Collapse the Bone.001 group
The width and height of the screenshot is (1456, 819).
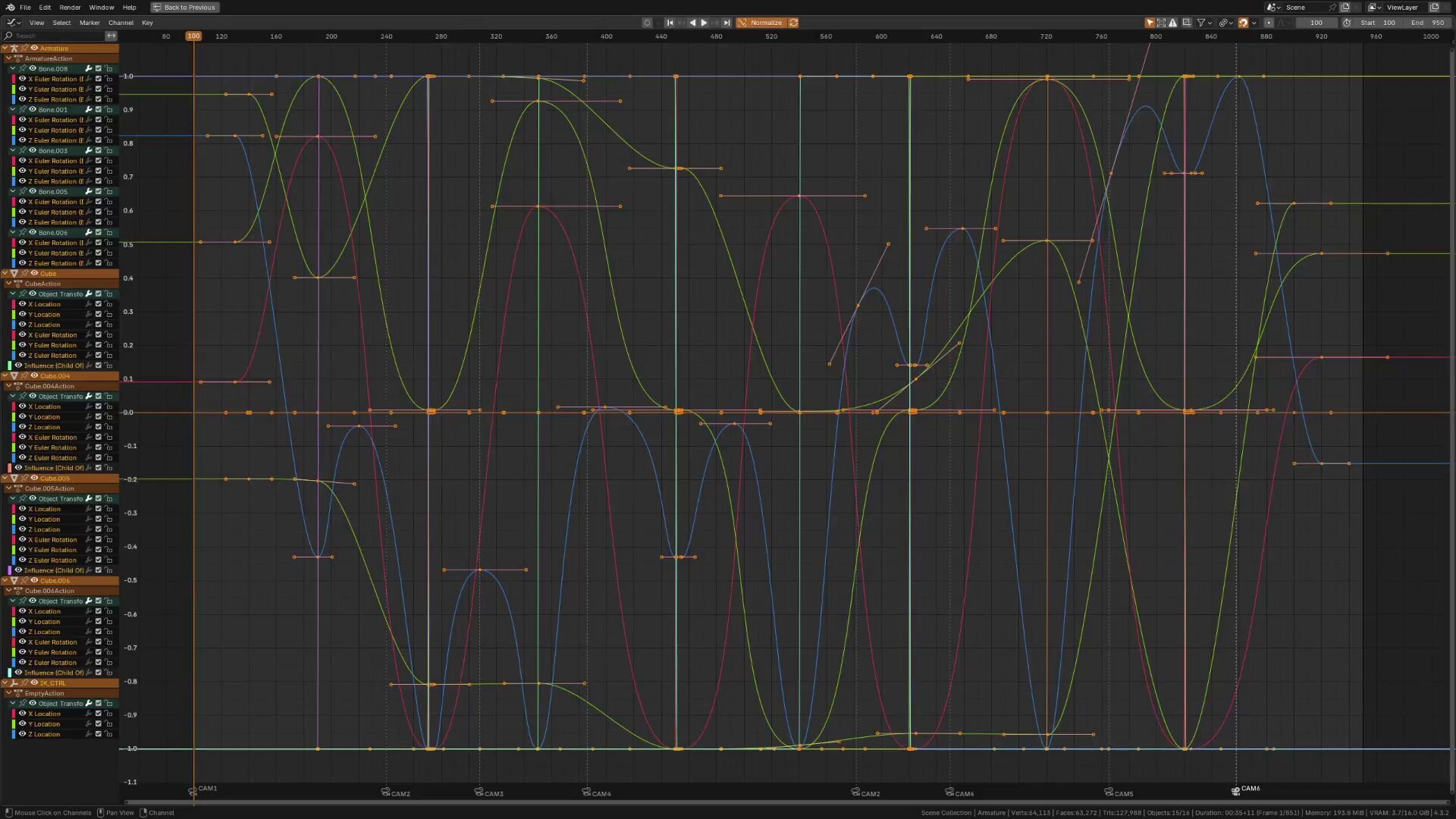[x=12, y=109]
